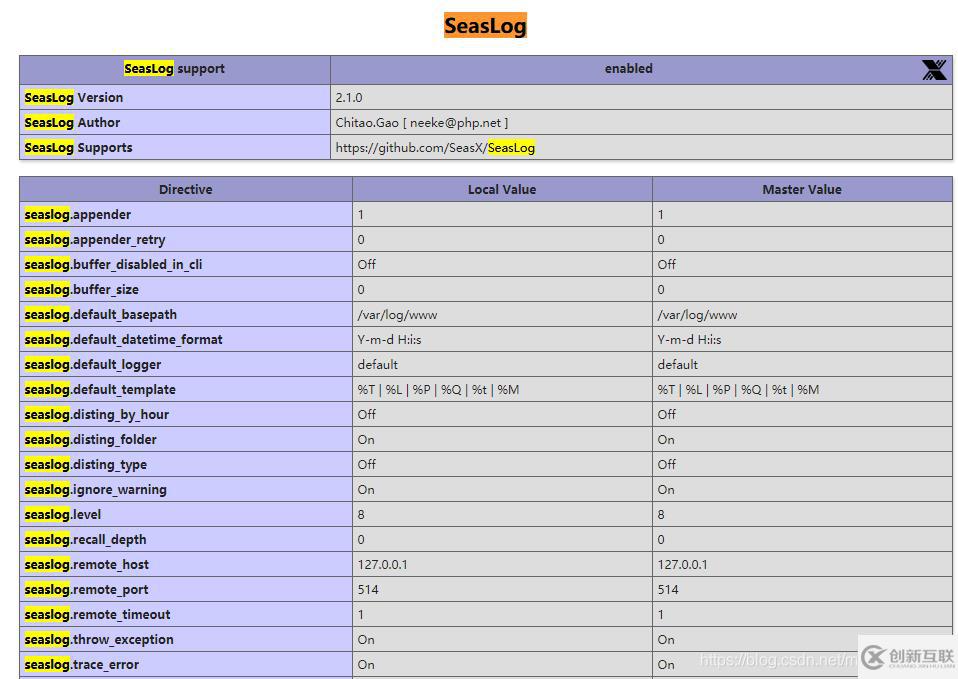Select the seaslog.ignore_warning directive
The image size is (958, 679).
95,490
